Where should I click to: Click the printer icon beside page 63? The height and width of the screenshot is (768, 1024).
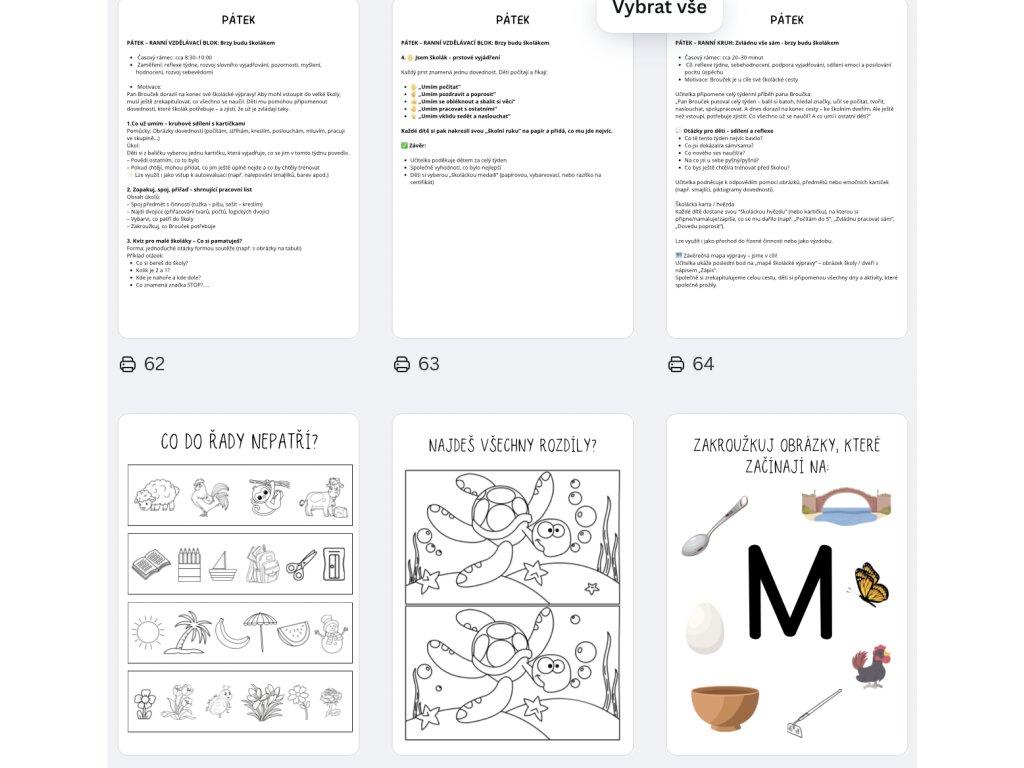[402, 364]
